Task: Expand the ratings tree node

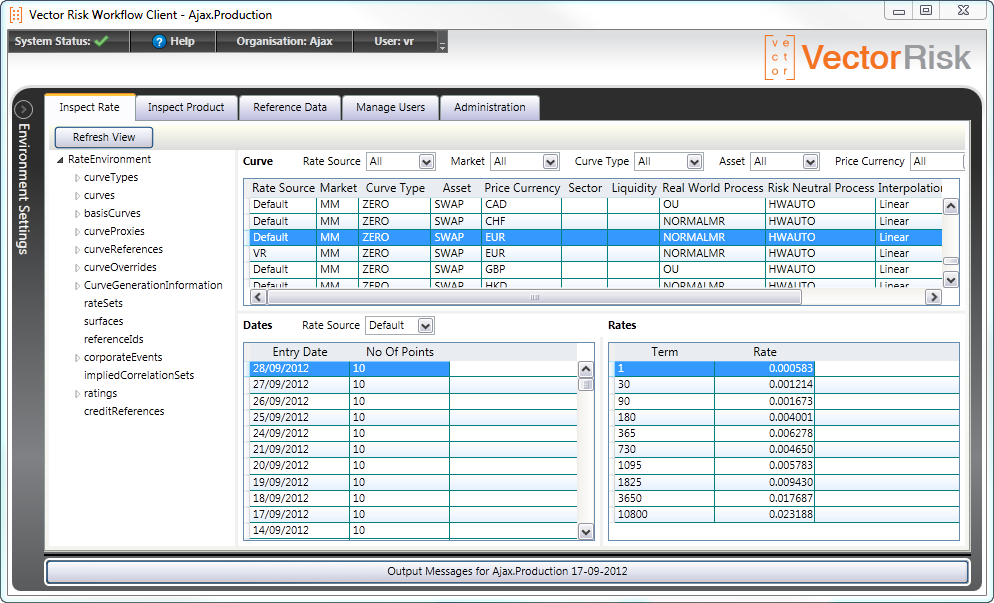Action: (x=77, y=394)
